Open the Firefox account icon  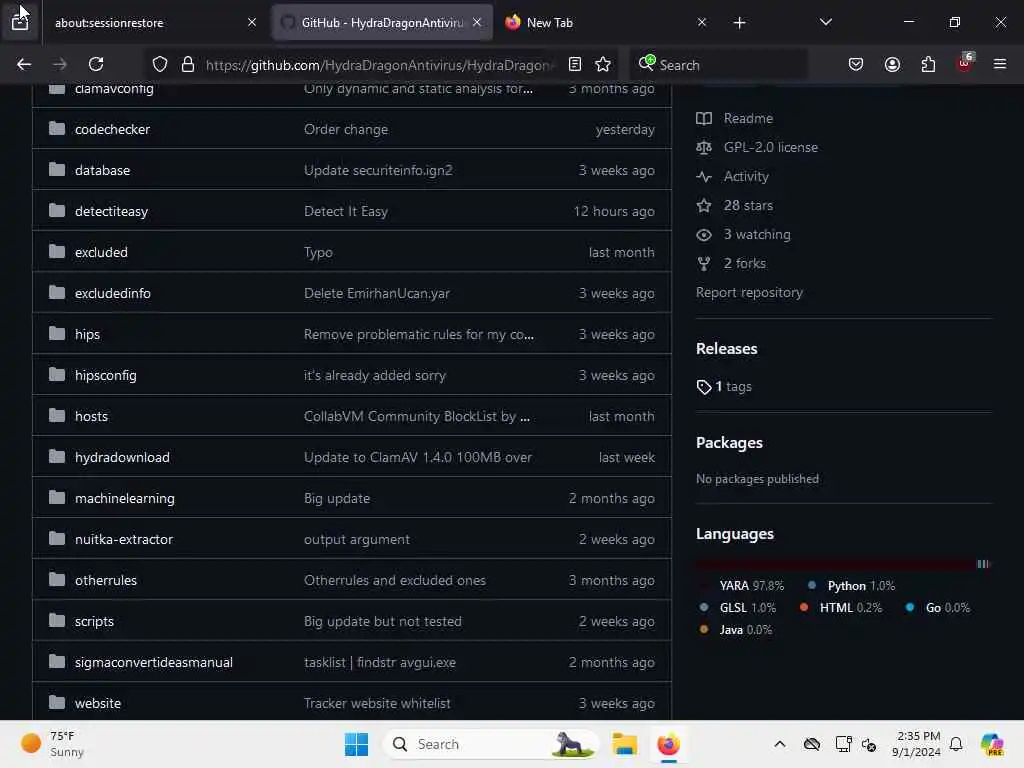(892, 64)
